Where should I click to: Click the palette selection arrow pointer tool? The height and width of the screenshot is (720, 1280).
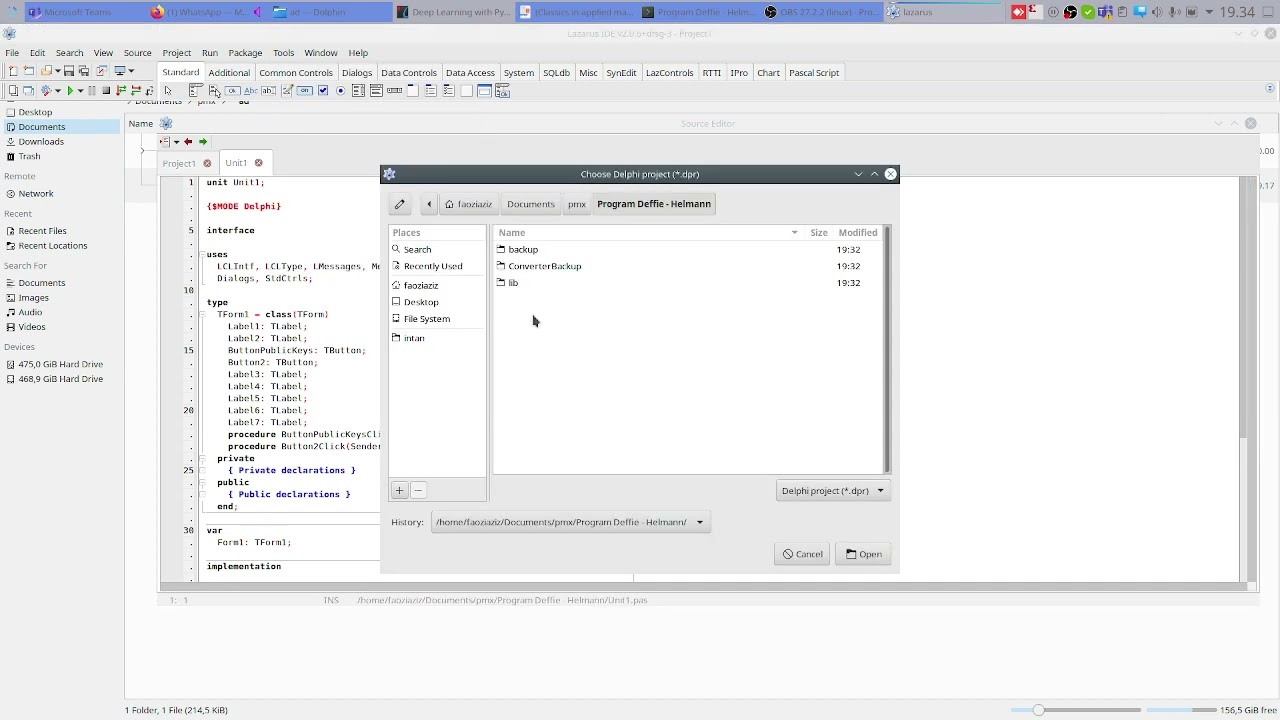pos(168,90)
